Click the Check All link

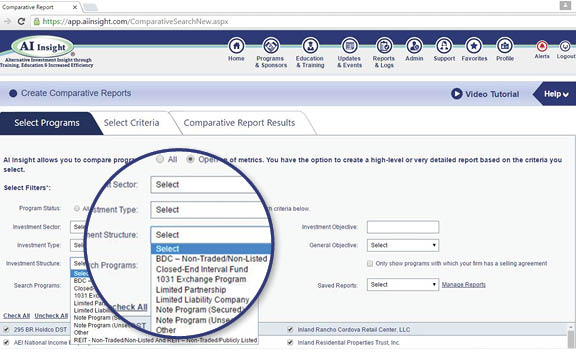[17, 316]
